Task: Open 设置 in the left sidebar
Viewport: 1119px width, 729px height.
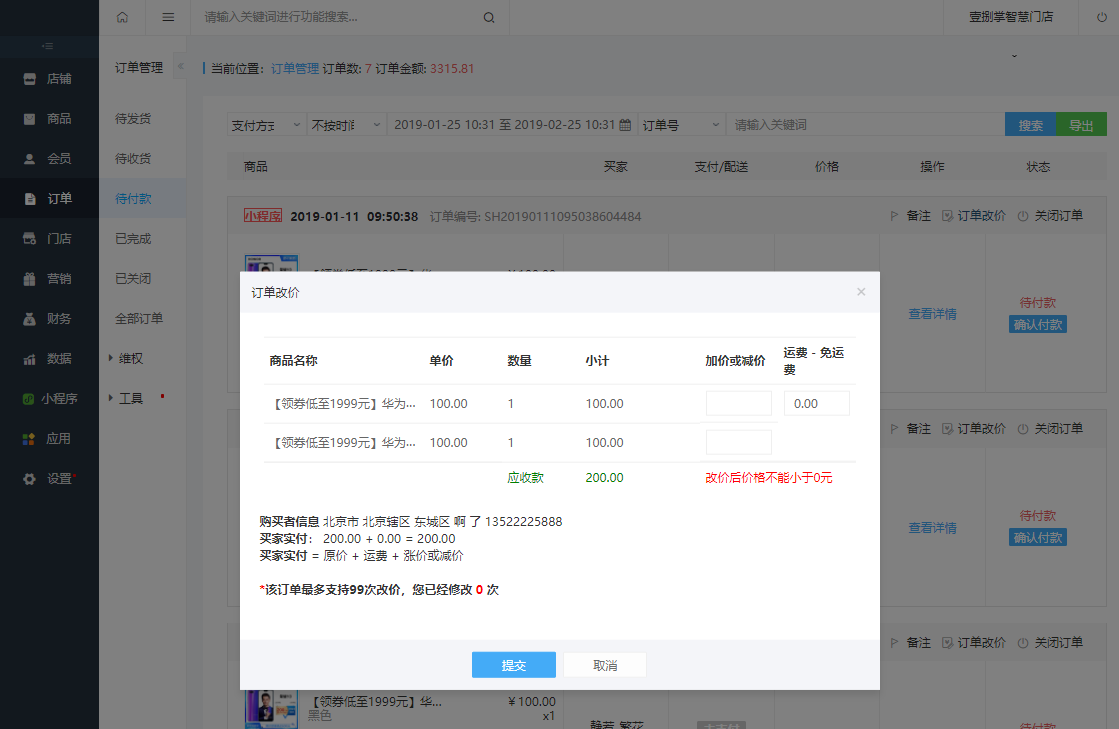Action: pos(49,479)
